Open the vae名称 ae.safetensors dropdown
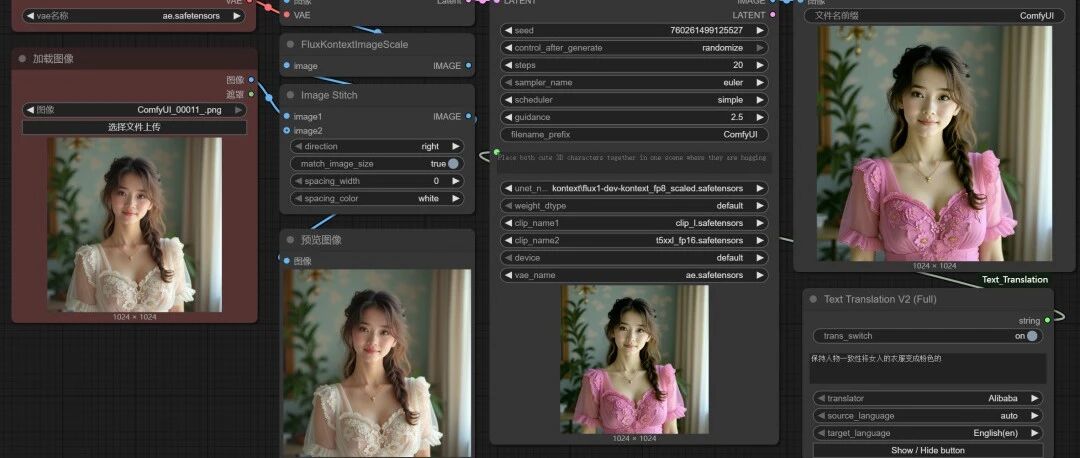Image resolution: width=1080 pixels, height=458 pixels. point(134,15)
